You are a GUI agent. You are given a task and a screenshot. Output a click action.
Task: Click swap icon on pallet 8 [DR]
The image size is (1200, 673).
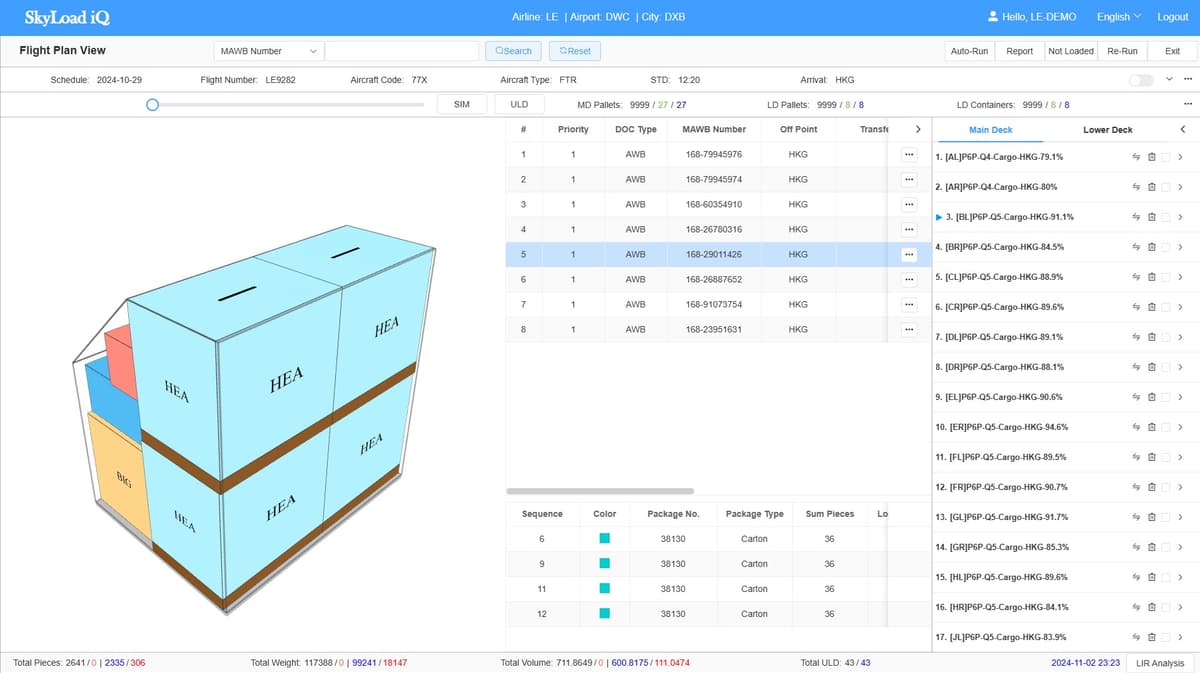point(1136,367)
